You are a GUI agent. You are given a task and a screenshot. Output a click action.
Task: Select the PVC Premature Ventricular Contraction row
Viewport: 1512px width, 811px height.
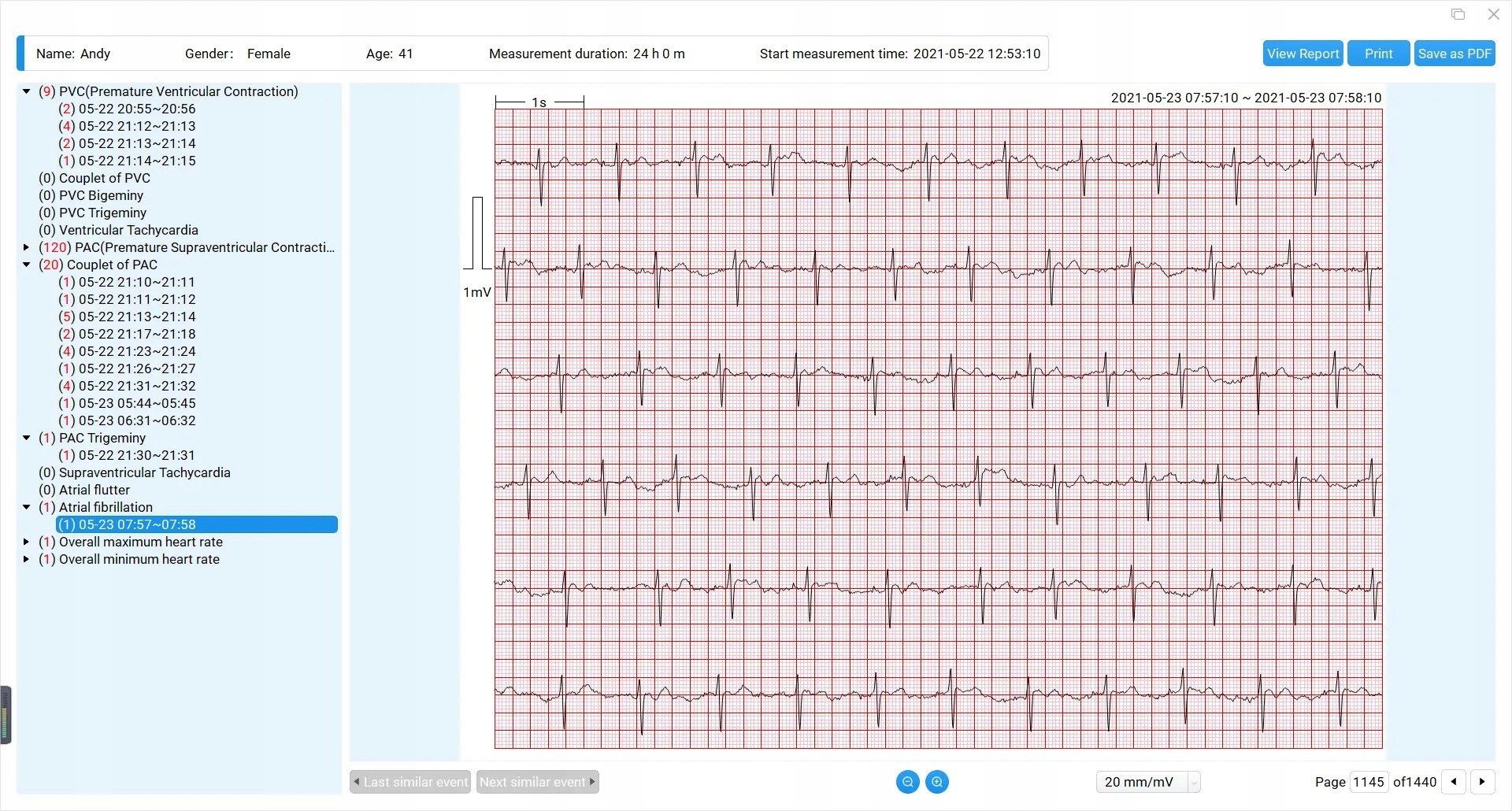(169, 91)
